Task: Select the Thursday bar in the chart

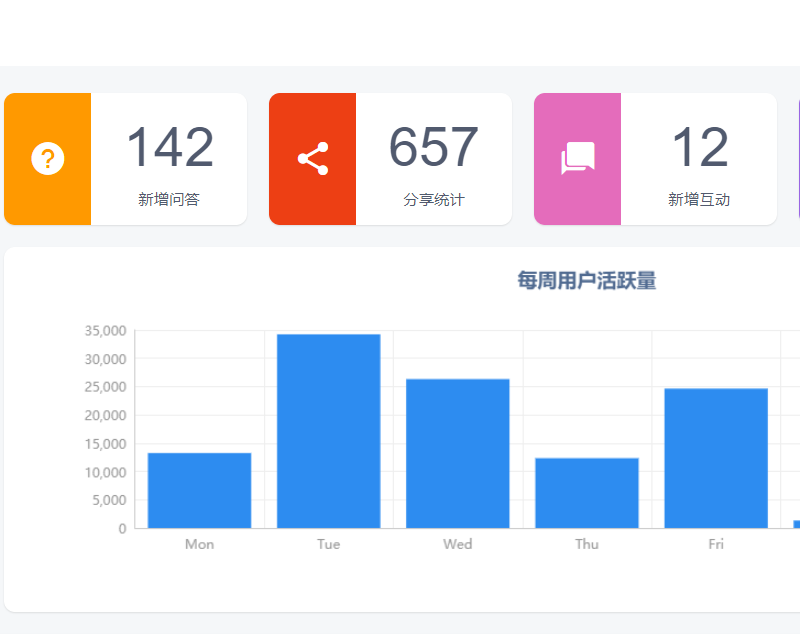Action: pos(586,492)
